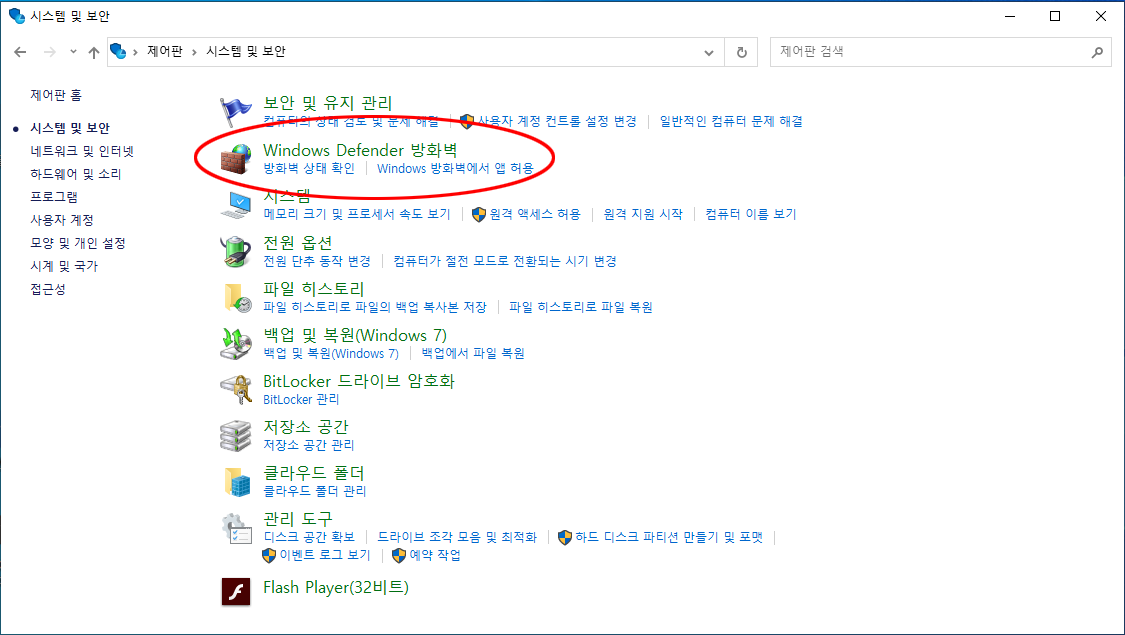
Task: Expand the address bar history dropdown
Action: [x=709, y=52]
